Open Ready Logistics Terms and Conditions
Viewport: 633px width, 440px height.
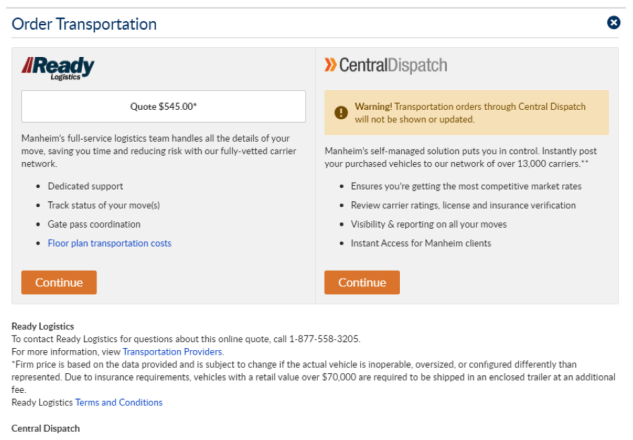click(x=118, y=402)
